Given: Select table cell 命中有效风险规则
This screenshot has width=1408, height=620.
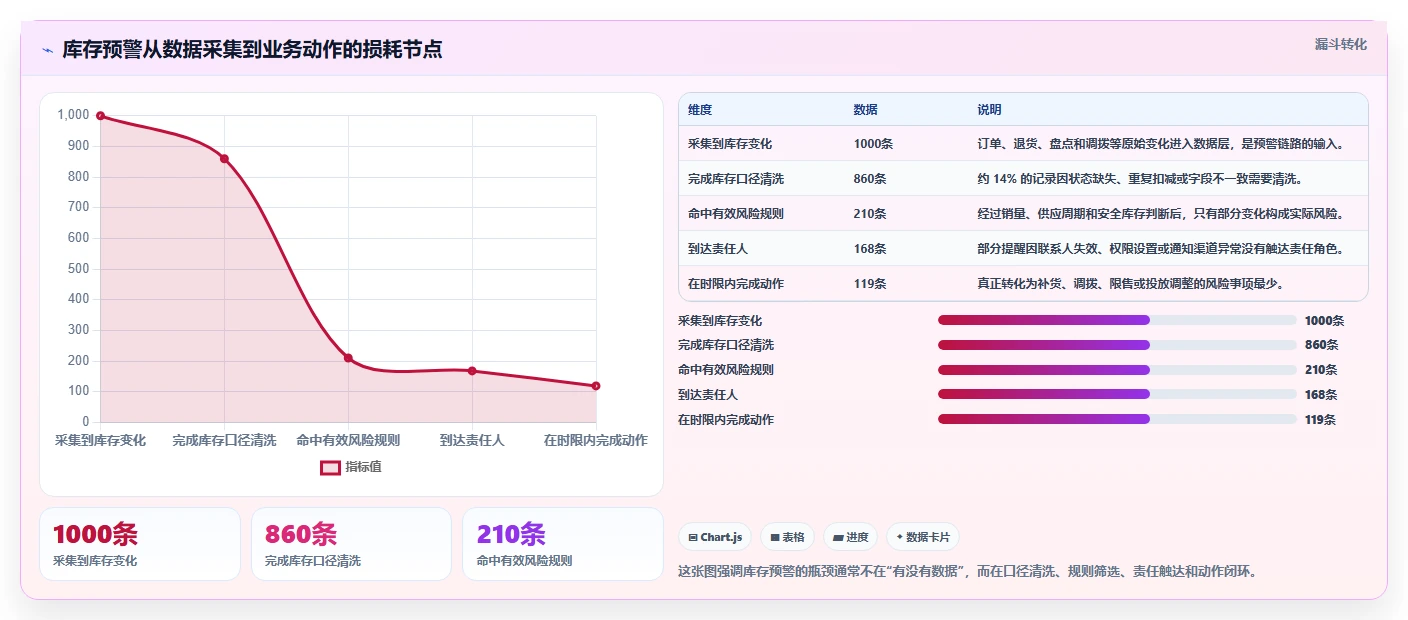Looking at the screenshot, I should (736, 214).
